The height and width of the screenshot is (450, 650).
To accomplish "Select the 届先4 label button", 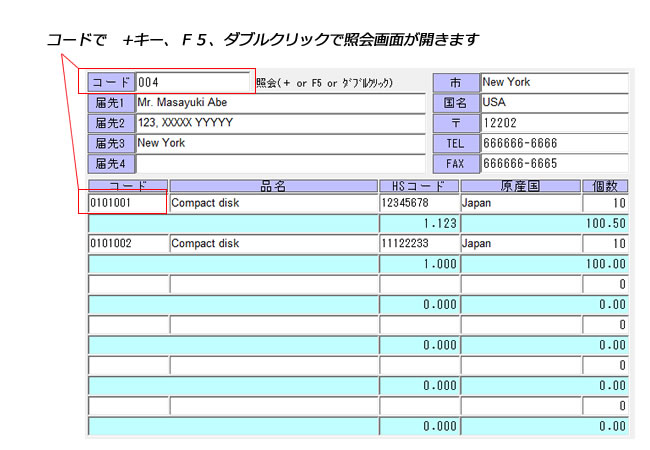I will [111, 163].
